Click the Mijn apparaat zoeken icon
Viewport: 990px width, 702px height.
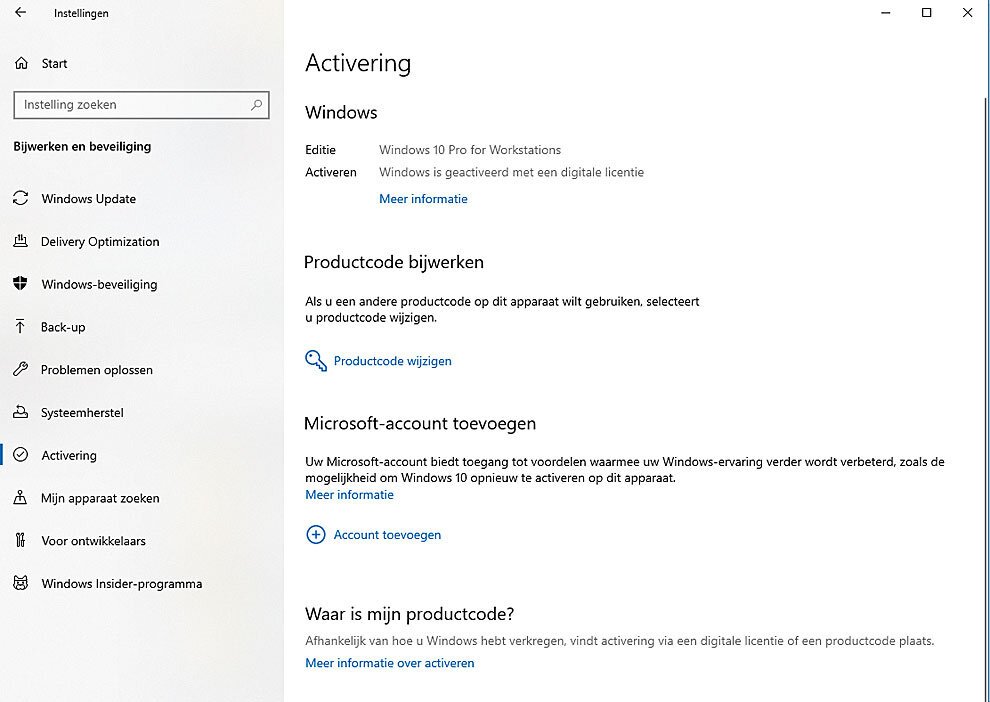click(21, 497)
